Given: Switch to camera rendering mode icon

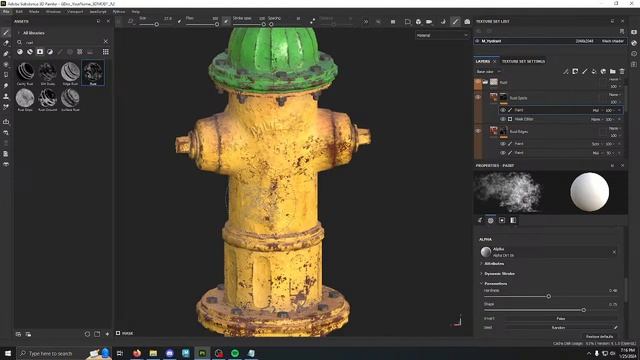Looking at the screenshot, I should coord(467,22).
